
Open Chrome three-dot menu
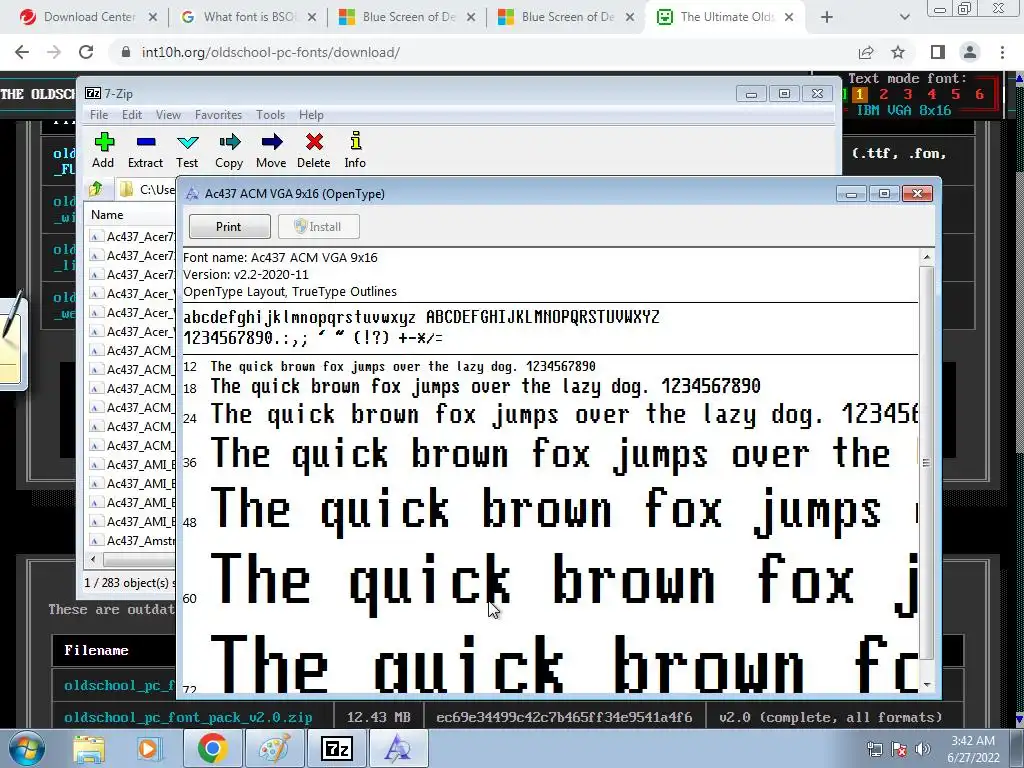click(1002, 52)
